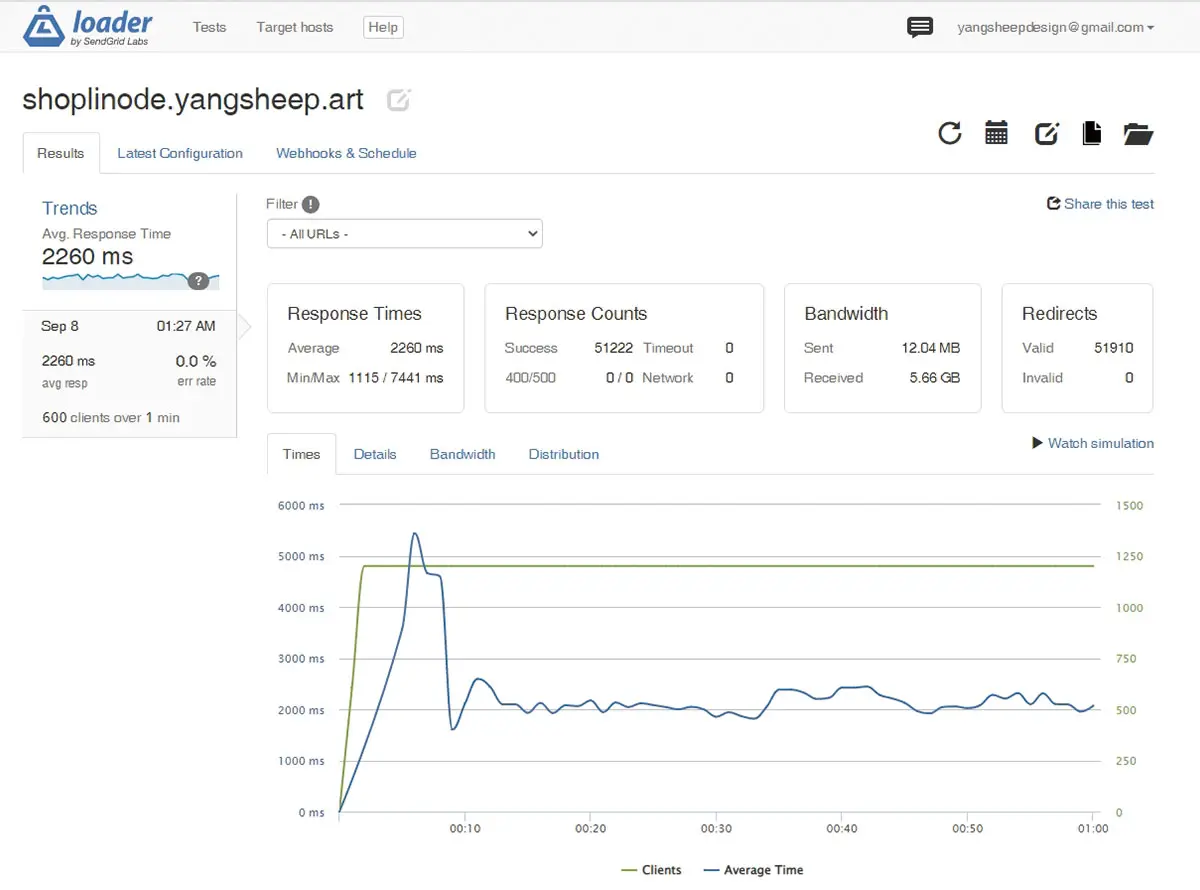Click the copy test document icon
This screenshot has height=890, width=1200.
pyautogui.click(x=1092, y=133)
